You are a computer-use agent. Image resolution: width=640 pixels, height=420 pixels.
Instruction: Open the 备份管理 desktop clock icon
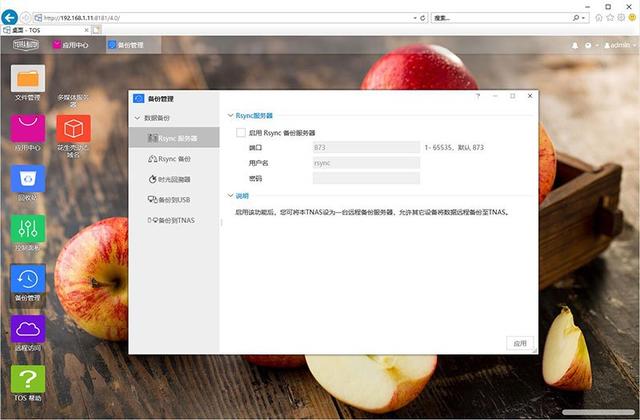pos(28,279)
